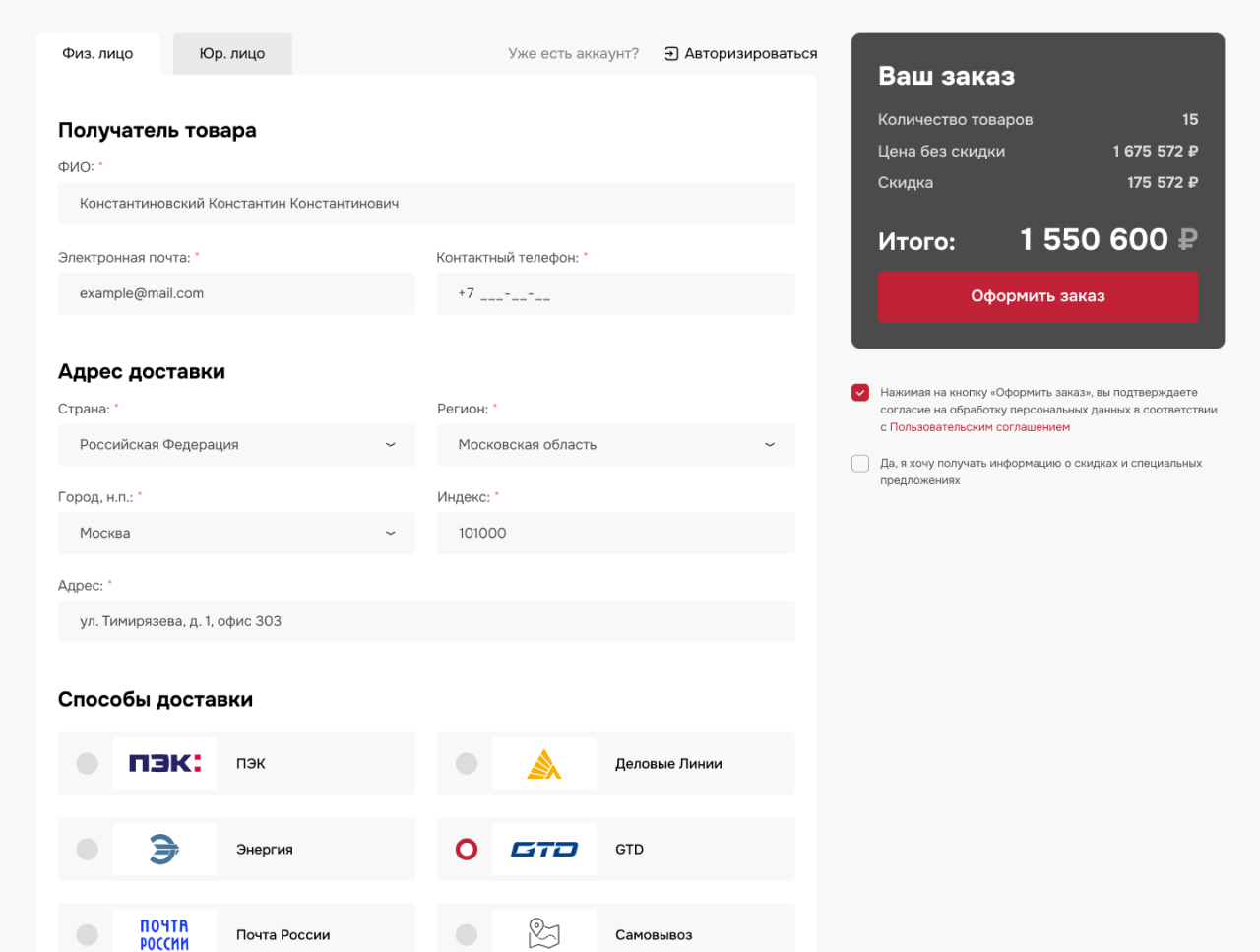The height and width of the screenshot is (952, 1260).
Task: Click the Адрес доставки heading
Action: [142, 371]
